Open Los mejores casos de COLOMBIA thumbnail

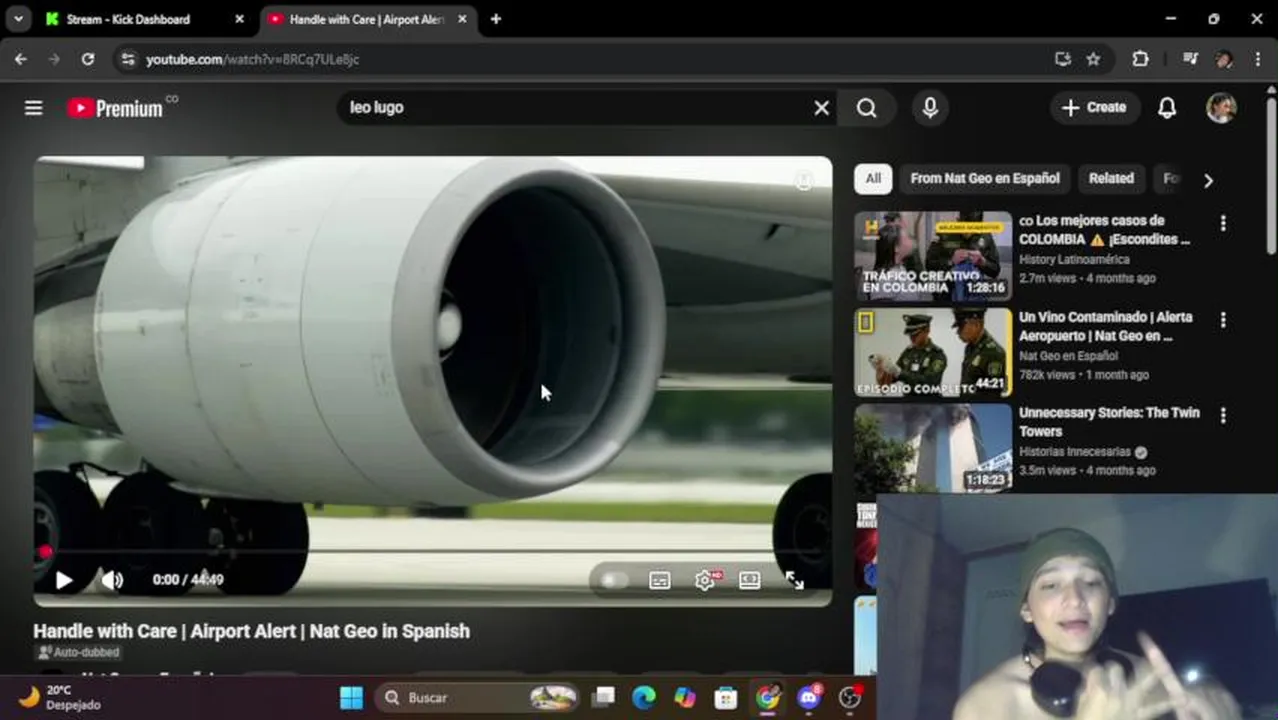933,256
